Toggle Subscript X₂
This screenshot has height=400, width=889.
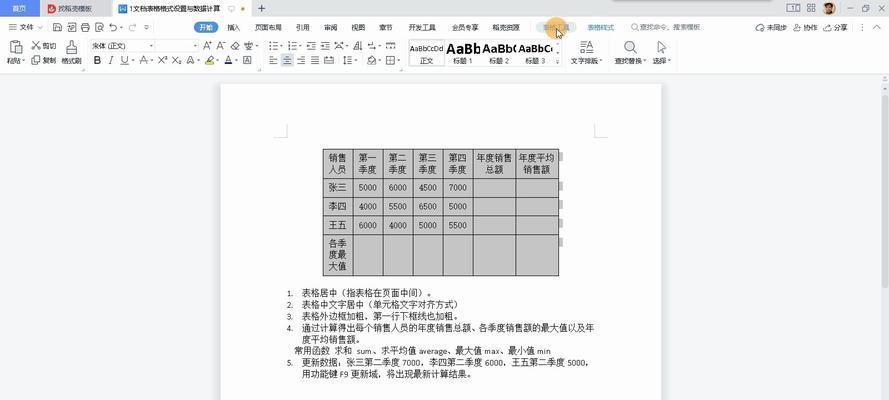177,61
